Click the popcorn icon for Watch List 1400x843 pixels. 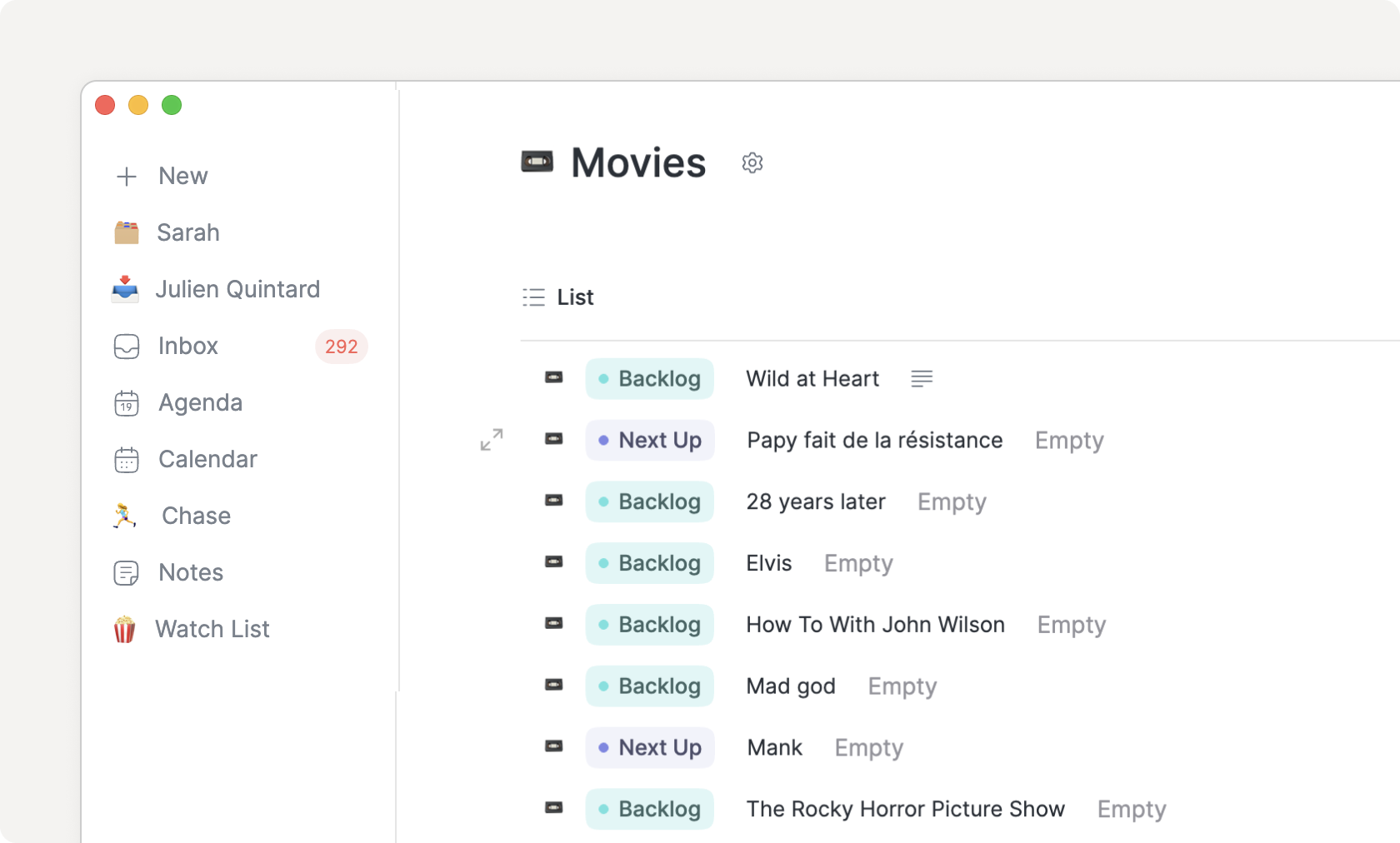coord(125,630)
